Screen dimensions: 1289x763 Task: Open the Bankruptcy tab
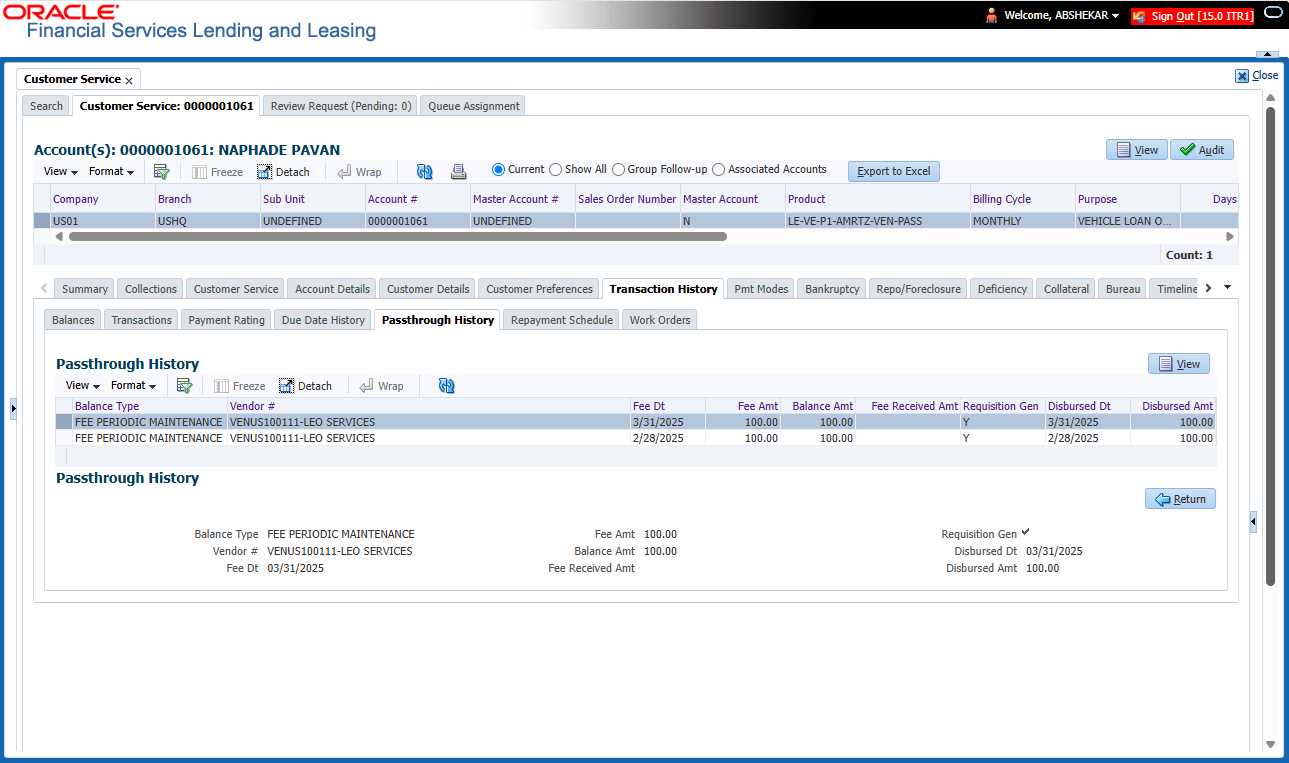(832, 289)
